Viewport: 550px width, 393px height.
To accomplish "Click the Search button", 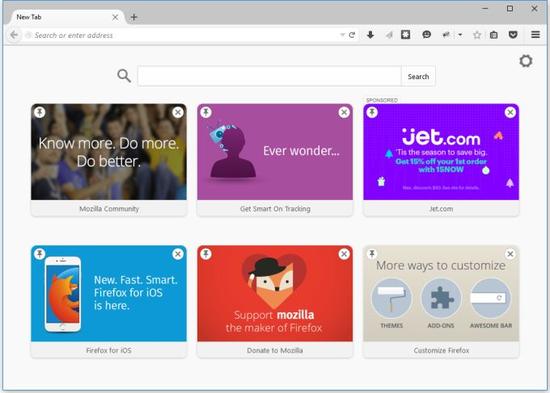I will point(418,76).
